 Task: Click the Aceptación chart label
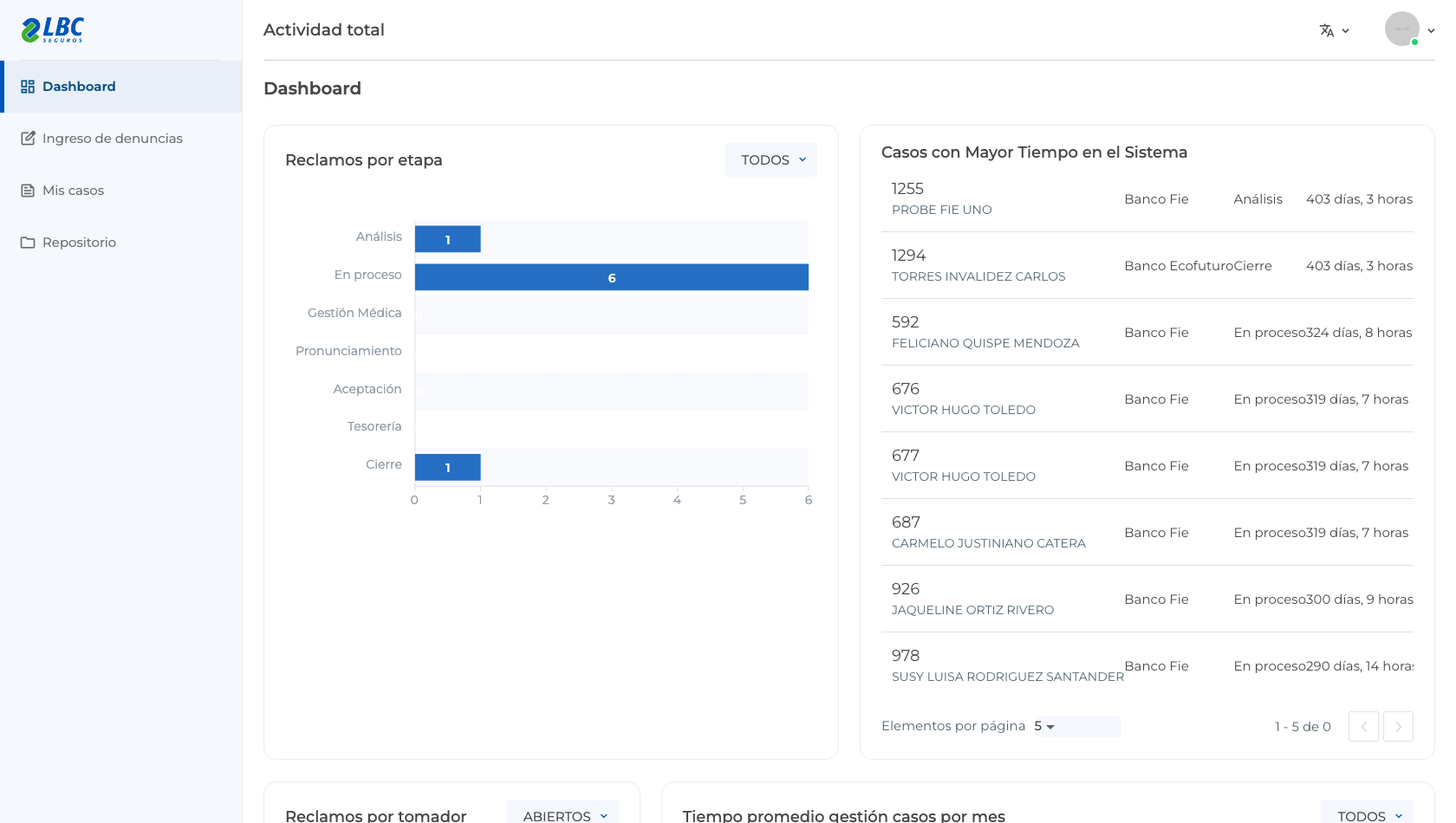coord(367,389)
